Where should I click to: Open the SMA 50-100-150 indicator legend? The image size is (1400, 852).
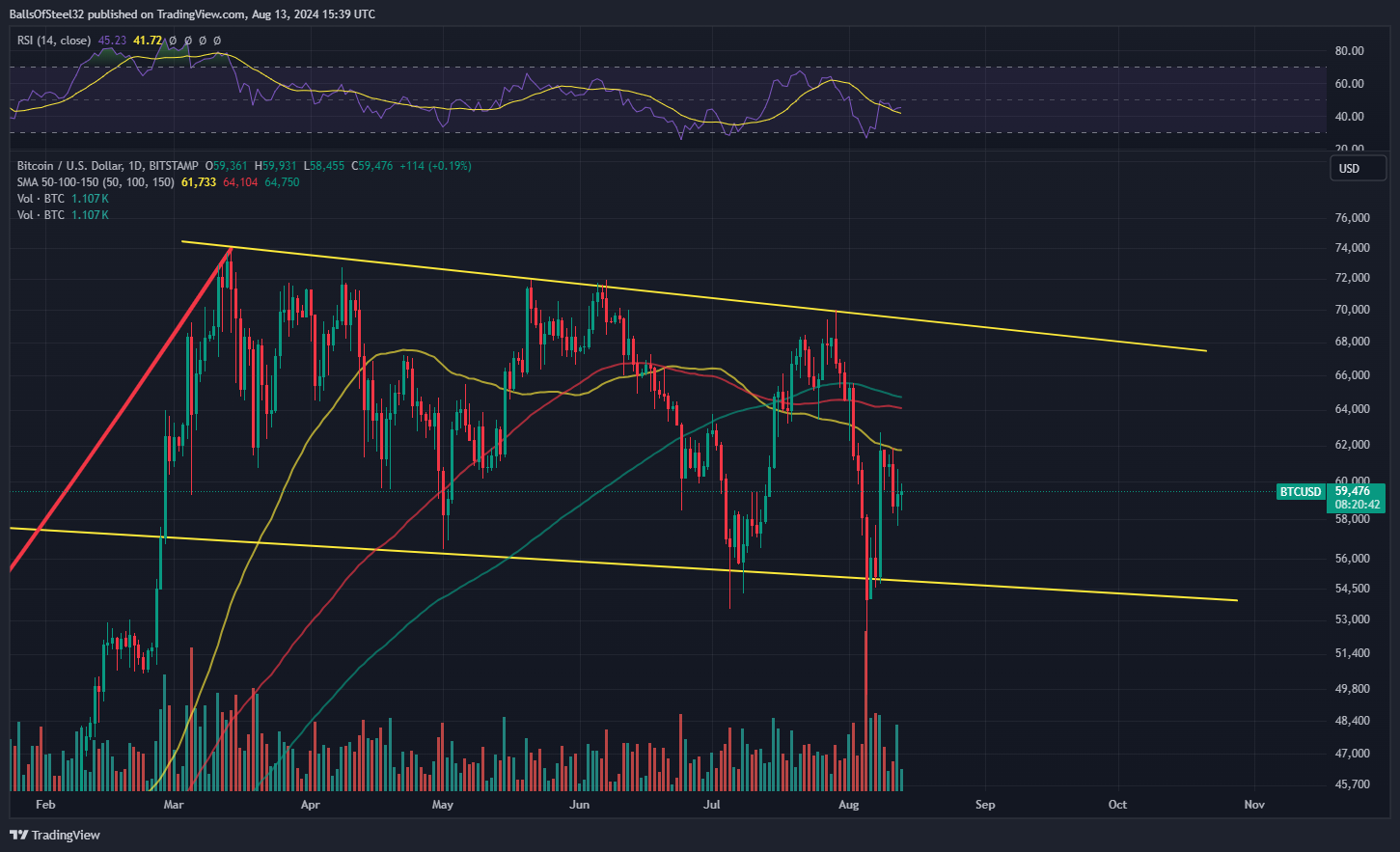click(x=96, y=182)
